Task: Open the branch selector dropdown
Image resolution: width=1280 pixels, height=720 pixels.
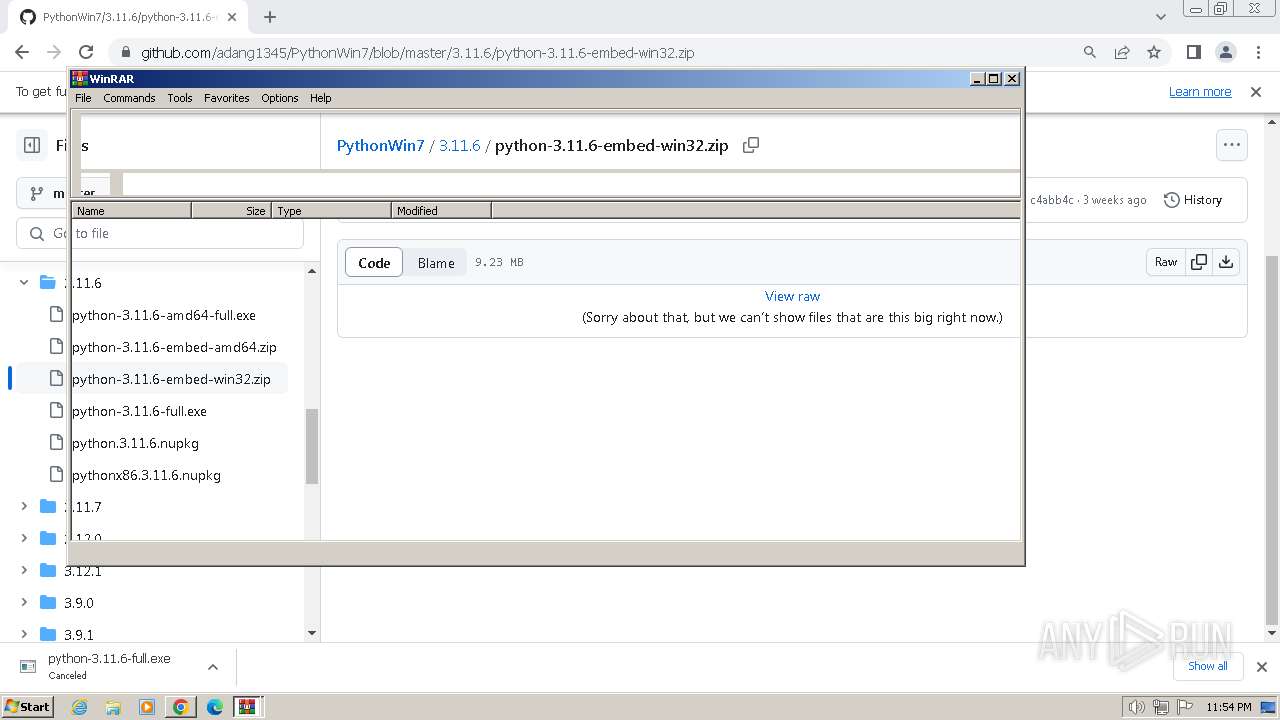Action: click(x=62, y=193)
